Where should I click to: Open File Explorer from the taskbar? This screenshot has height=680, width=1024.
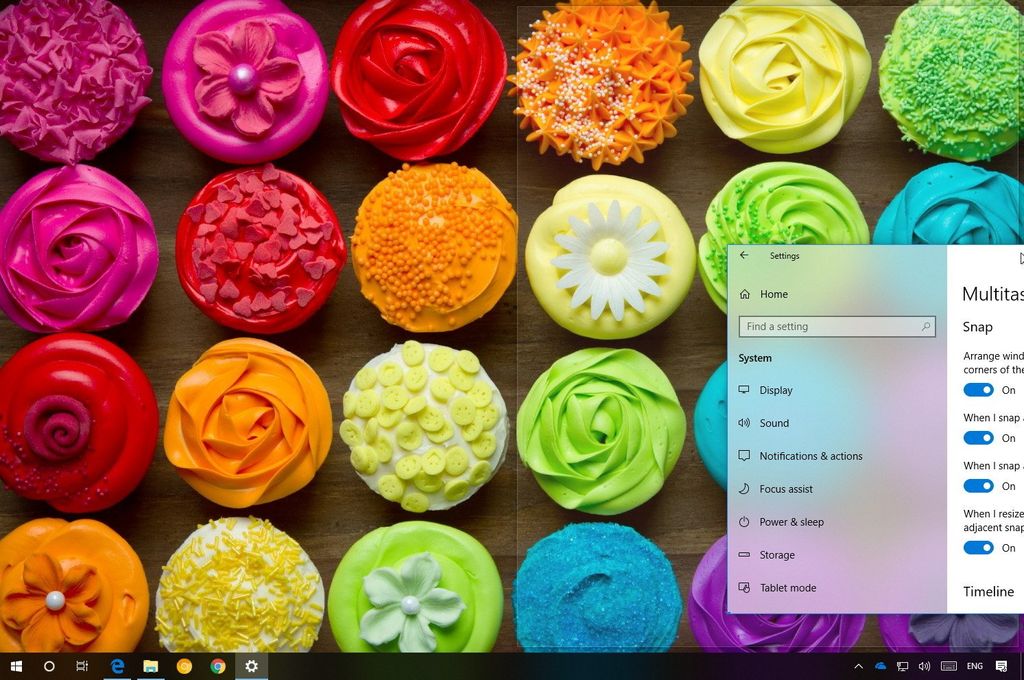coord(151,666)
